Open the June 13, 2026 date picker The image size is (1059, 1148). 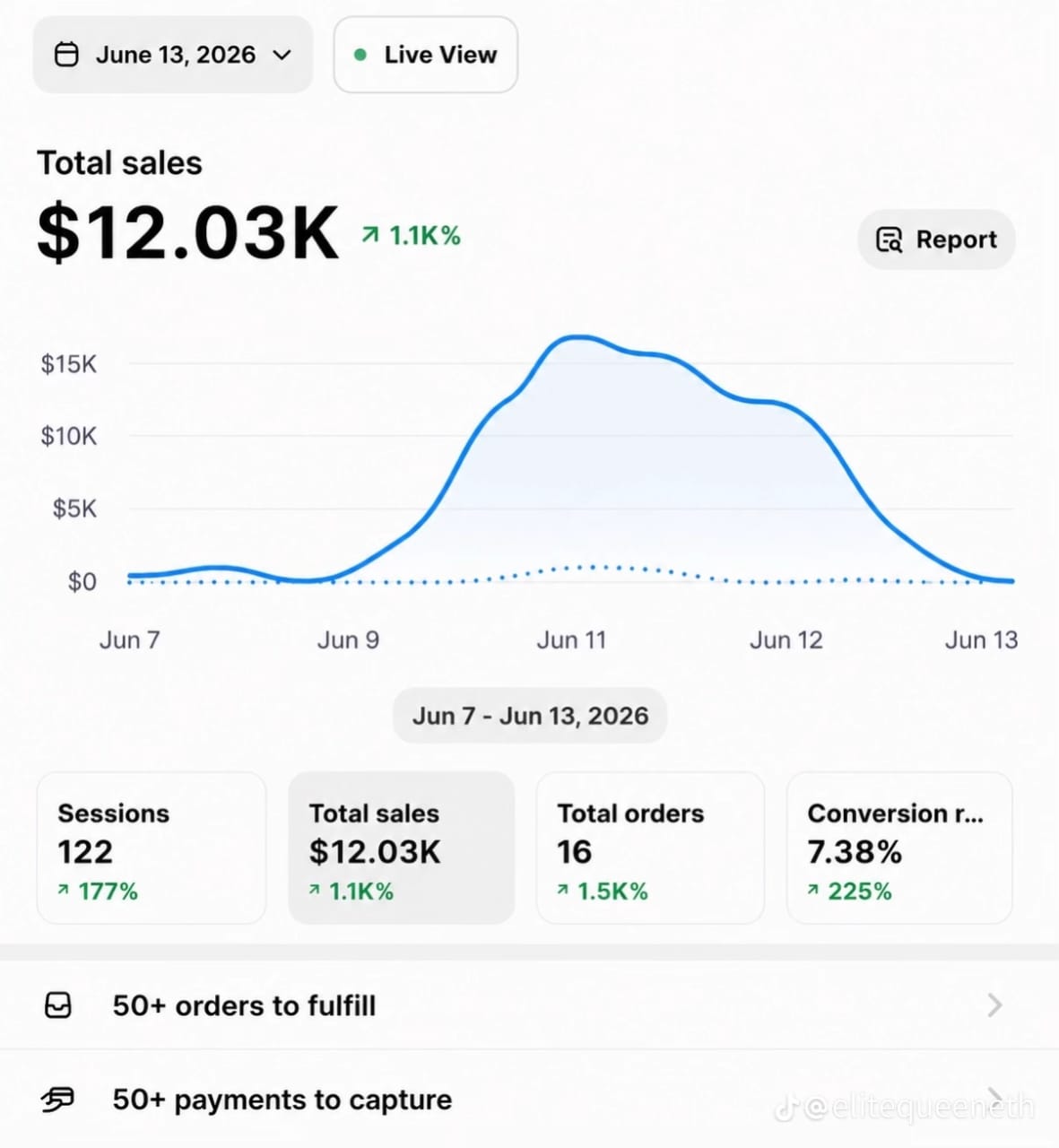tap(173, 55)
